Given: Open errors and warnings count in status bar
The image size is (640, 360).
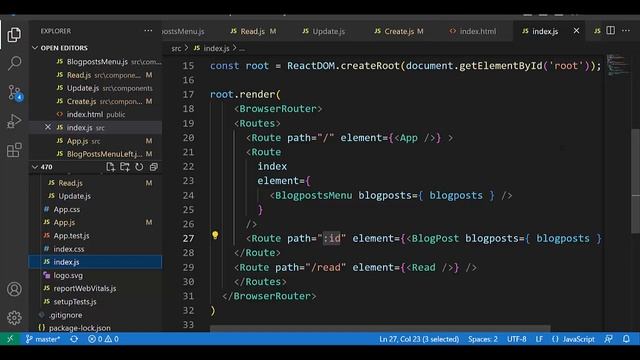Looking at the screenshot, I should 103,339.
